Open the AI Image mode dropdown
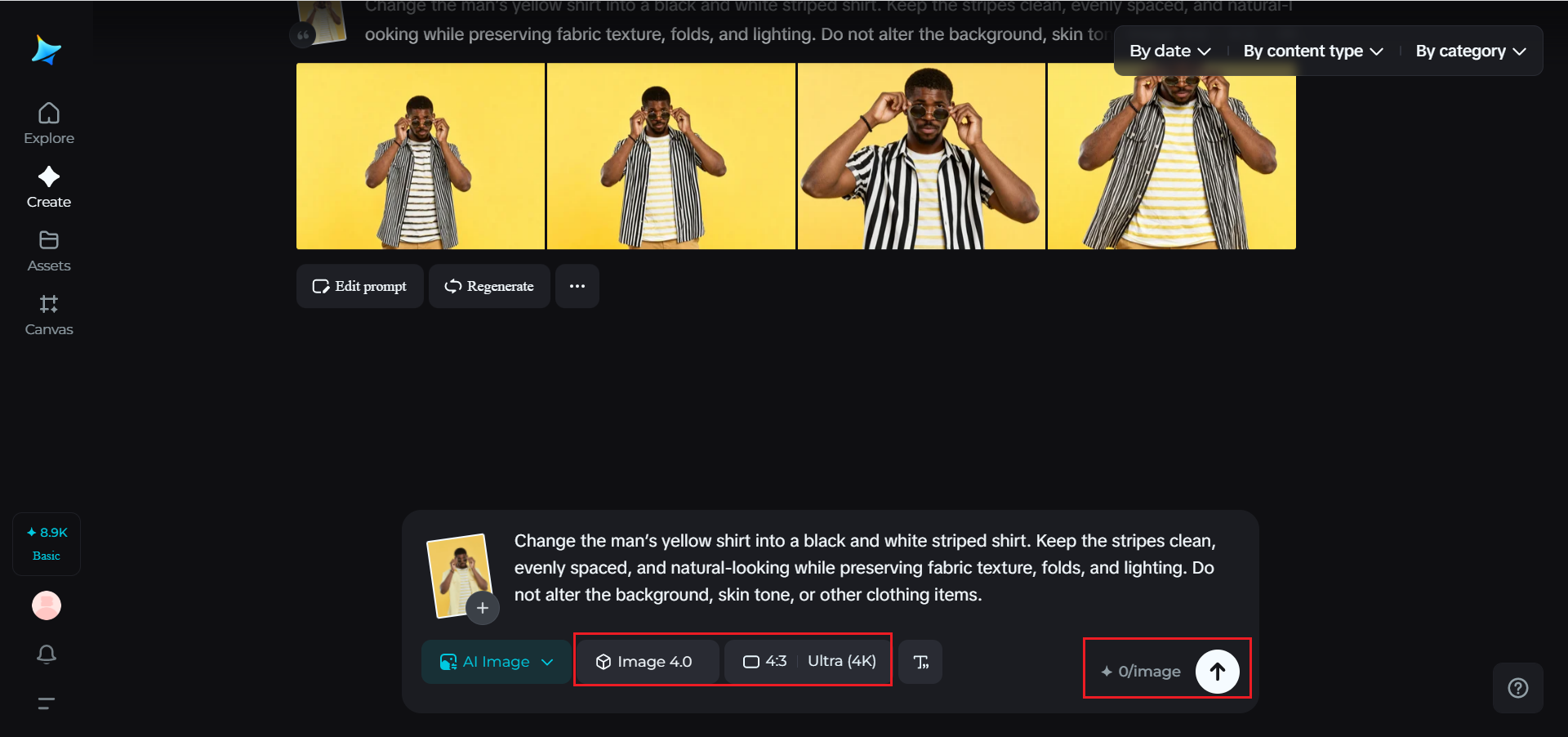Screen dimensions: 1568x737 pos(496,662)
